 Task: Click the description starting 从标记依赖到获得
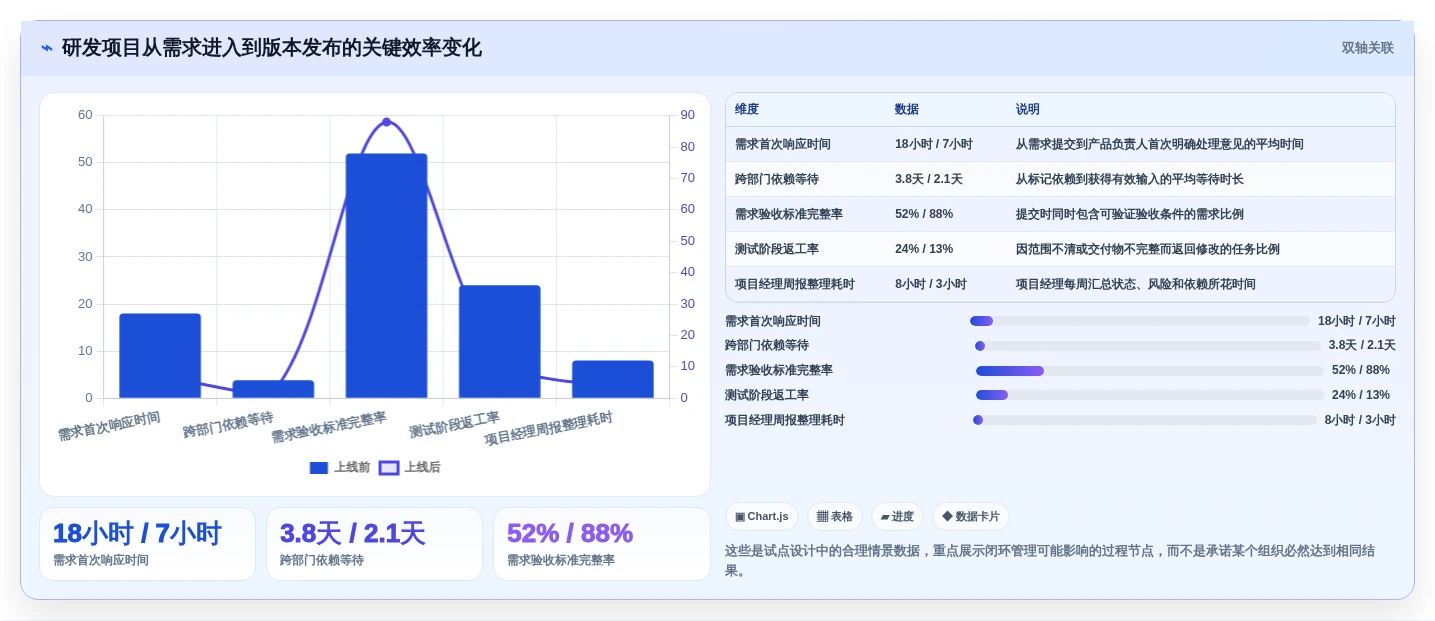tap(1130, 180)
